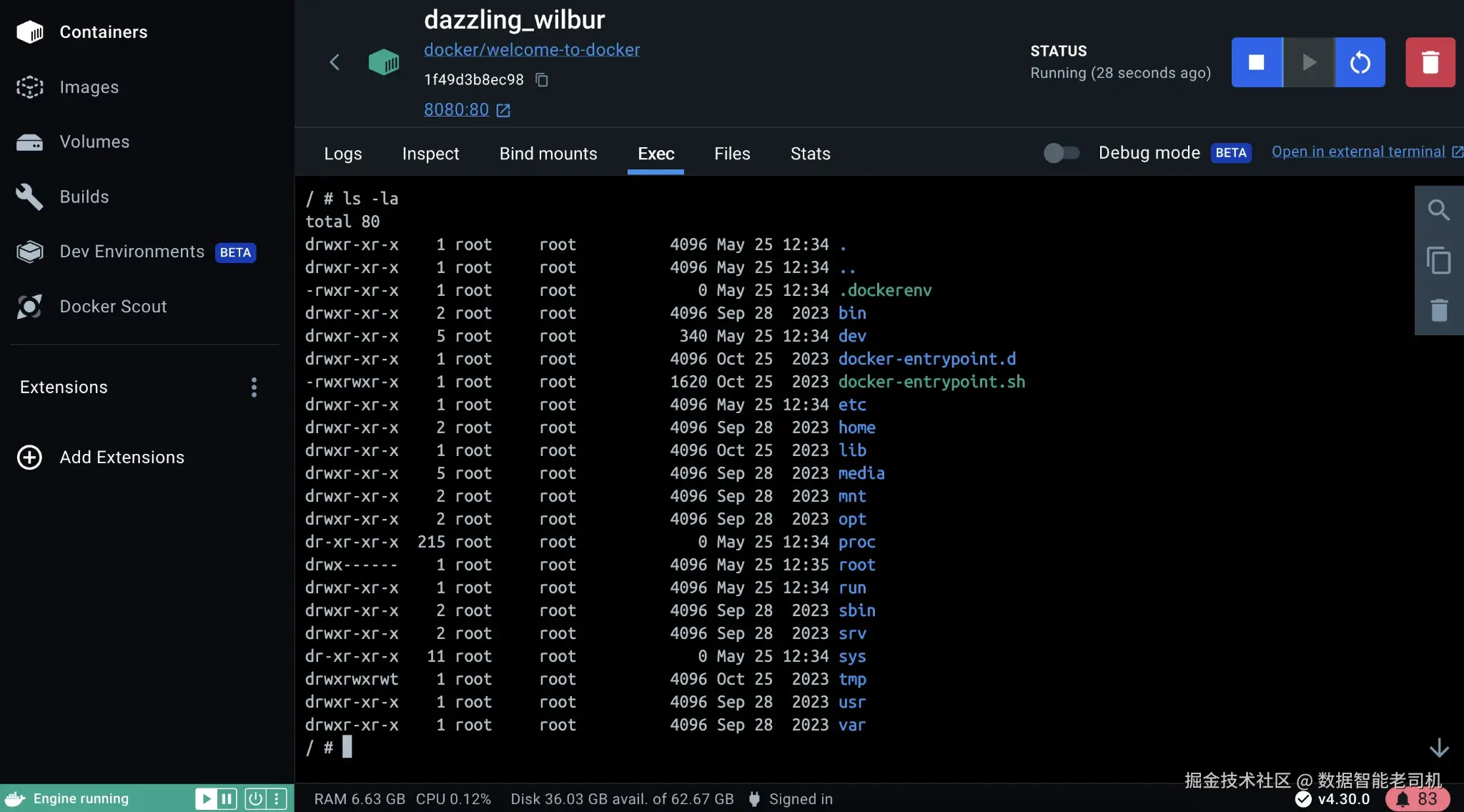Click the Docker whale engine status icon
Image resolution: width=1464 pixels, height=812 pixels.
click(14, 798)
